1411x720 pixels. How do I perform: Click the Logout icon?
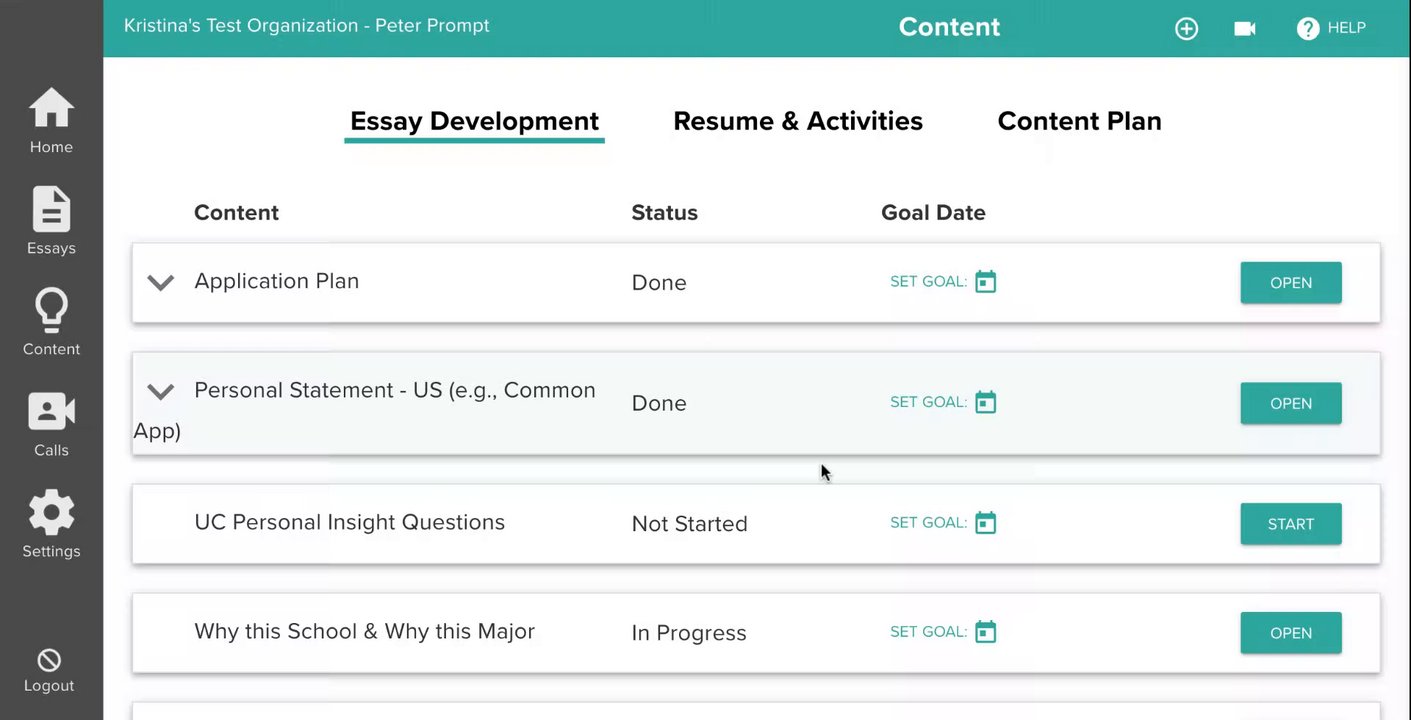click(49, 661)
